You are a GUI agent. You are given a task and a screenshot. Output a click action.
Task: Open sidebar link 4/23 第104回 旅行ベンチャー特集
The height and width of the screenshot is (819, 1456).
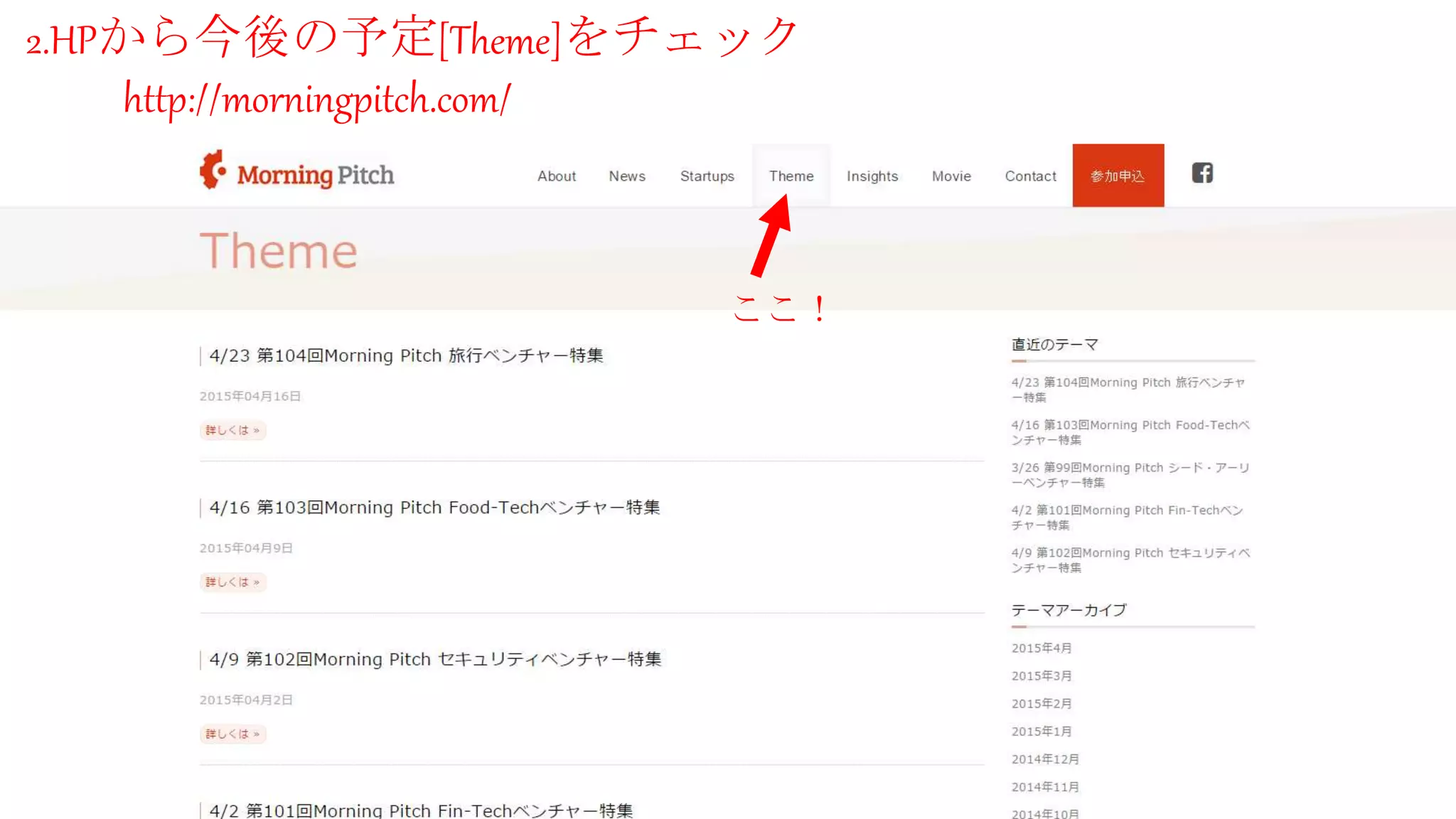(1128, 390)
